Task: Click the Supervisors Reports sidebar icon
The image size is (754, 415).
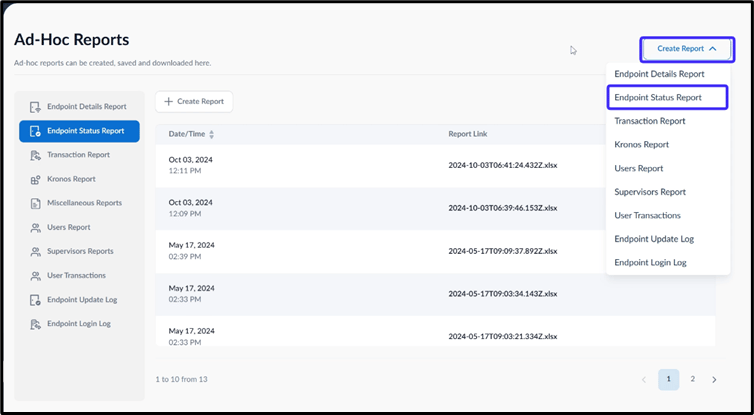Action: click(35, 252)
